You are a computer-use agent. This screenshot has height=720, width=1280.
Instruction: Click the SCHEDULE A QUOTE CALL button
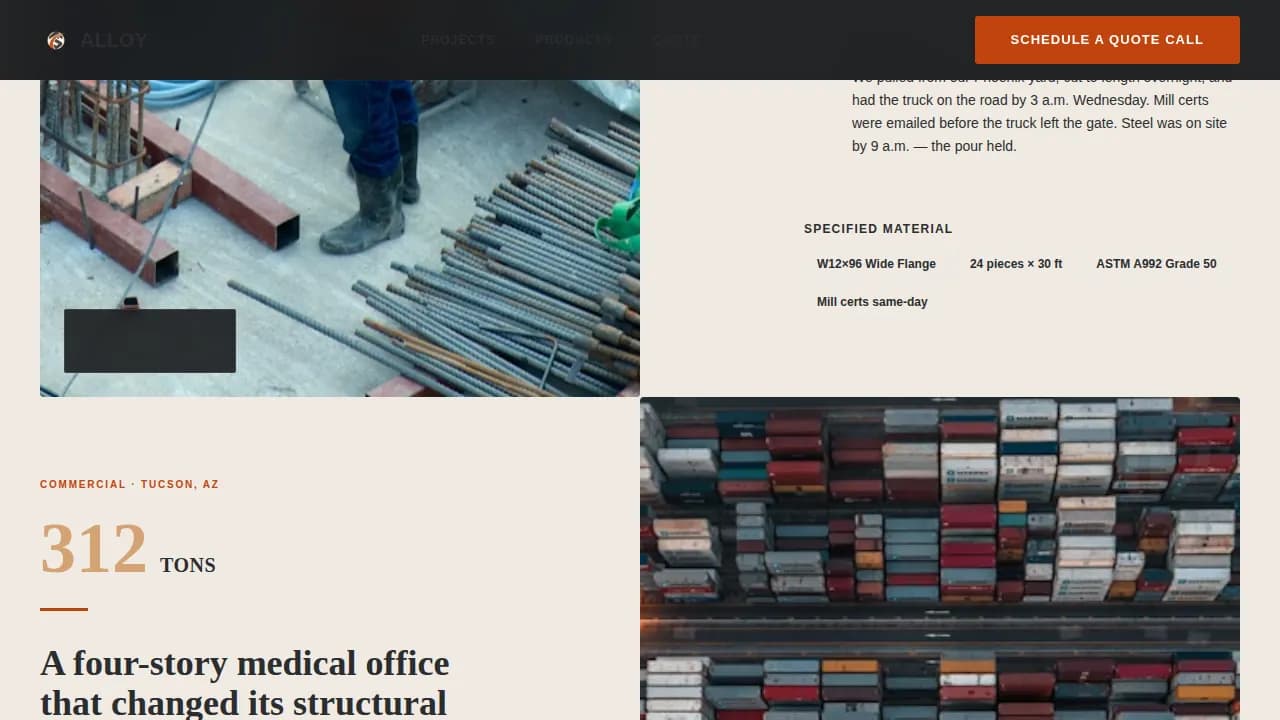pos(1106,39)
